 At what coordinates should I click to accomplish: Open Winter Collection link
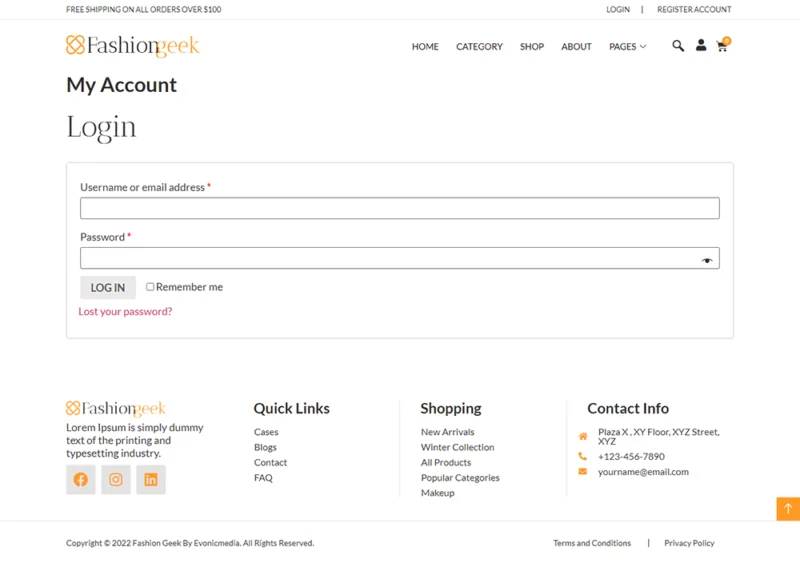458,447
